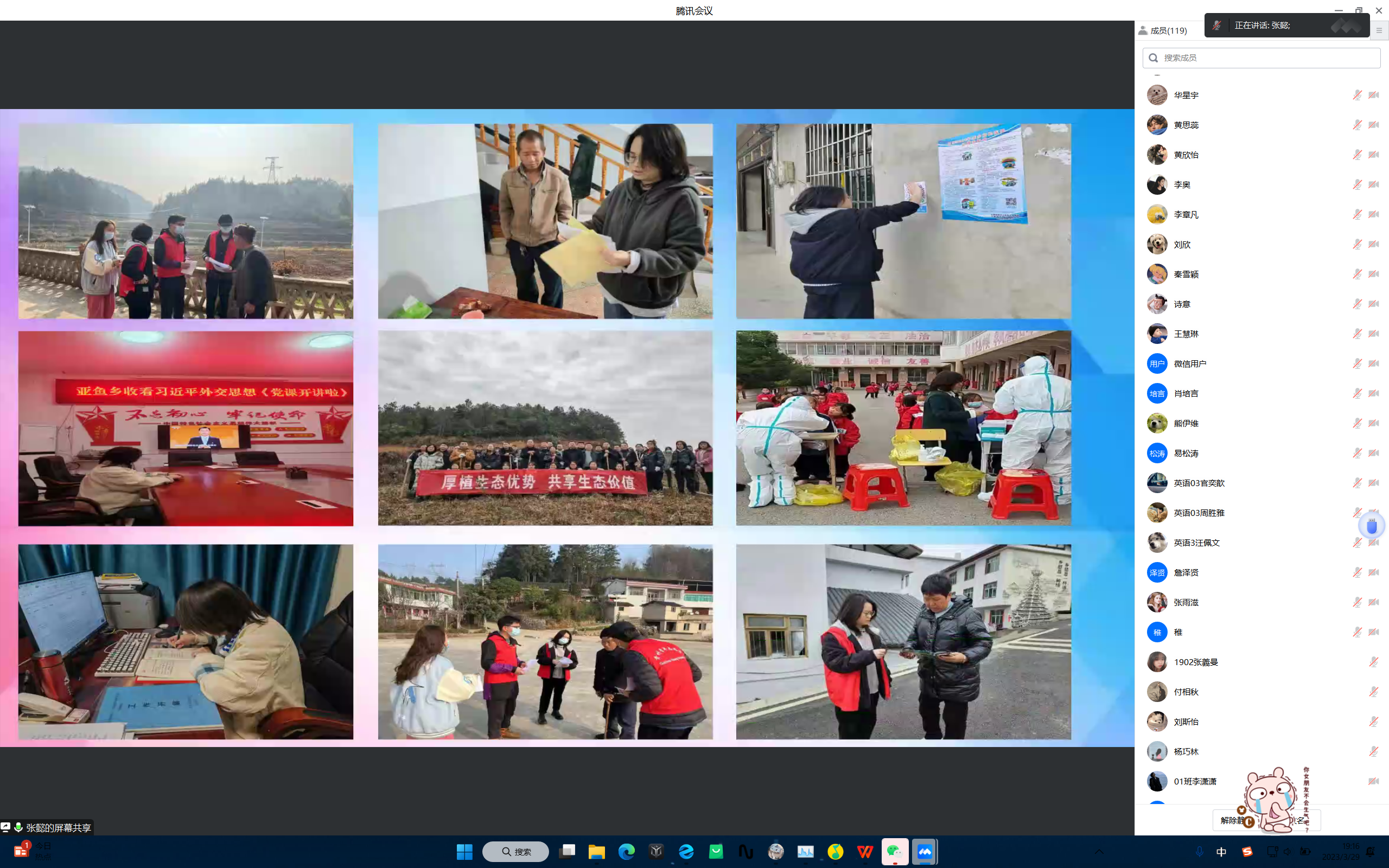This screenshot has height=868, width=1389.
Task: Click the blue microphone tray icon
Action: coord(1199,851)
